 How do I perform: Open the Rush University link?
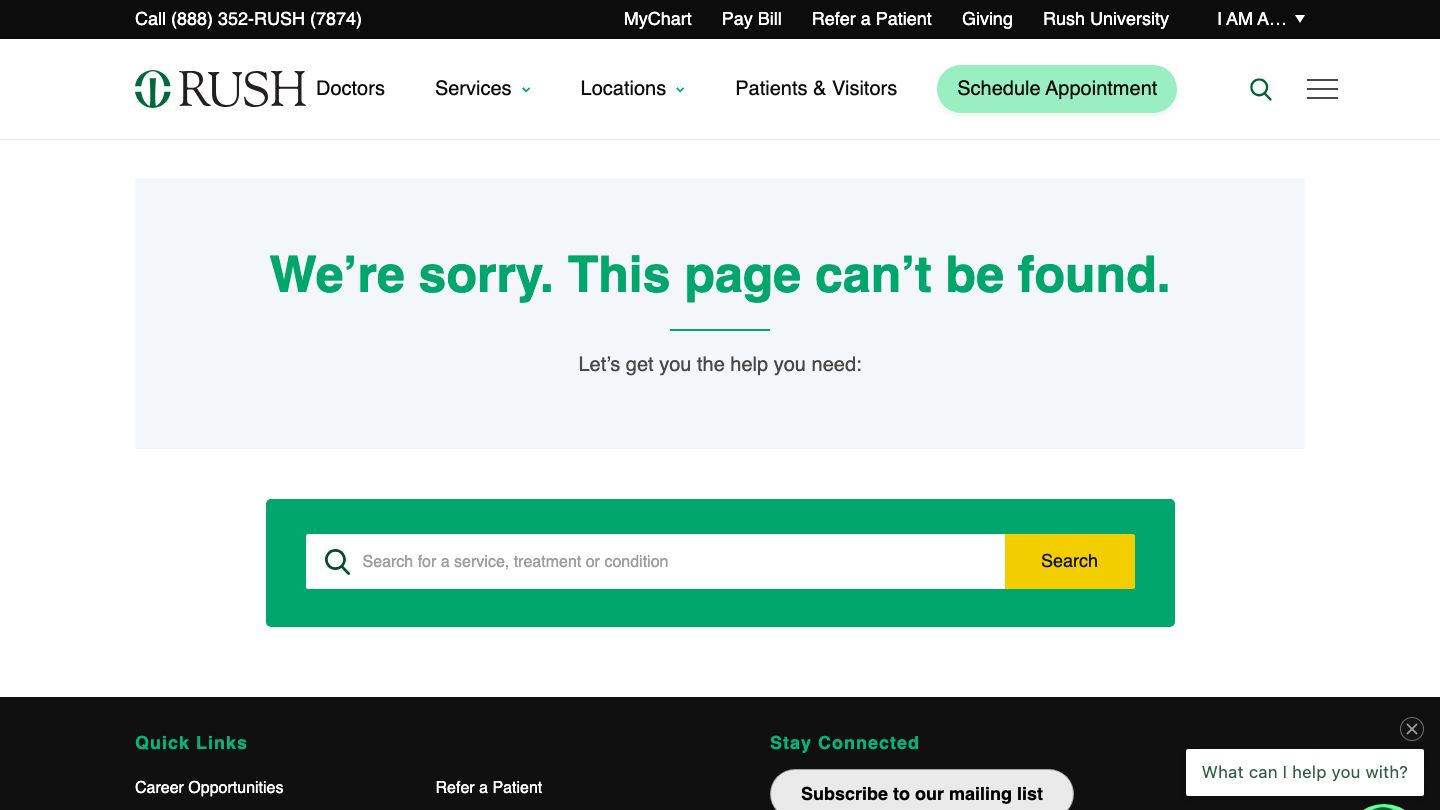[x=1105, y=19]
